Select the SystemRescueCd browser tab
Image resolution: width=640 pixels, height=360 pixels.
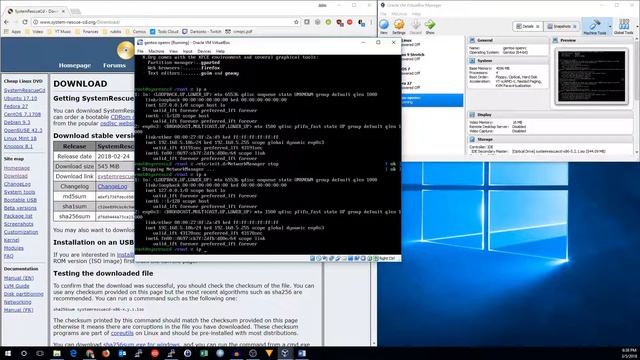[x=36, y=11]
